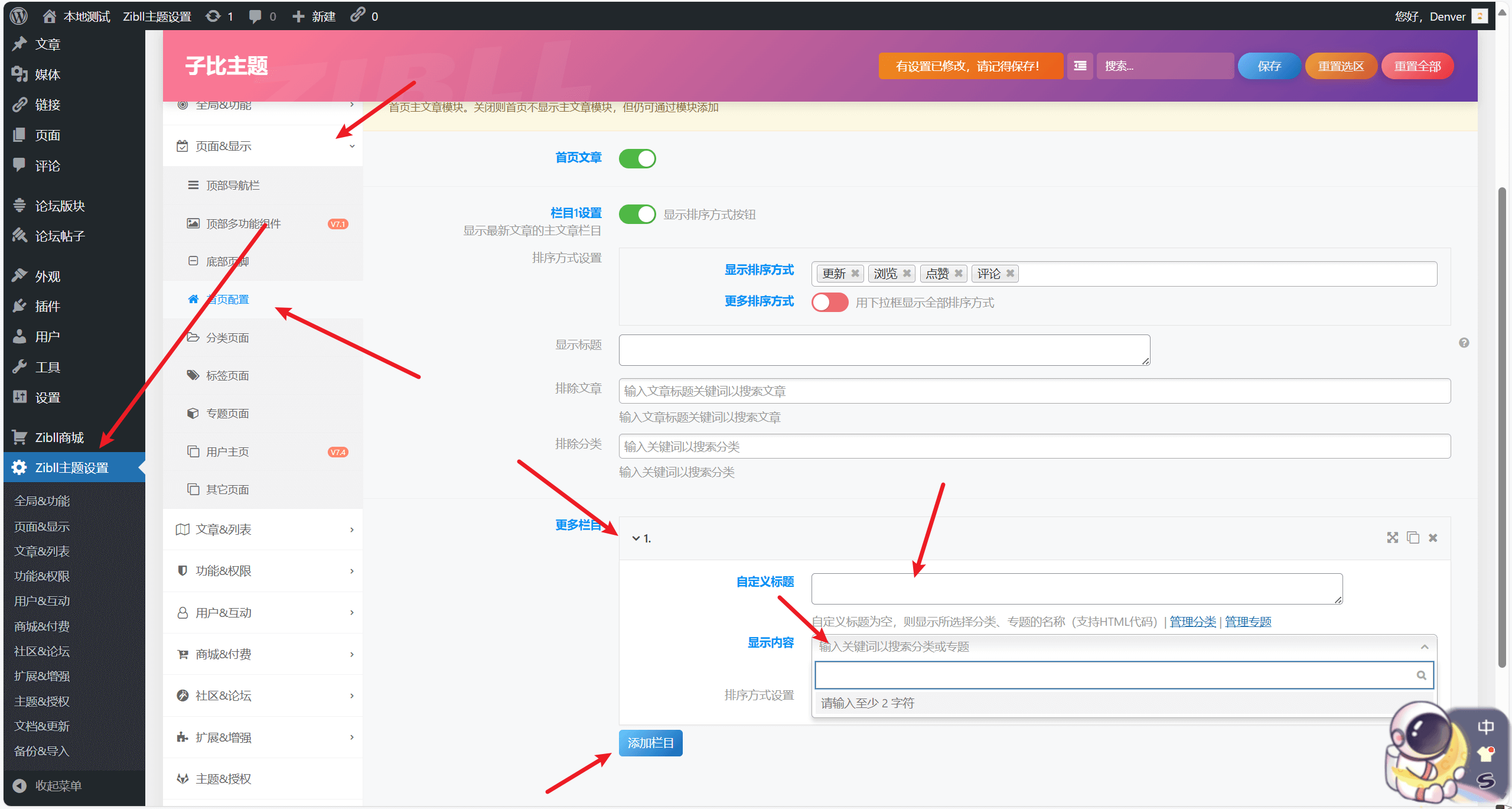Screen dimensions: 1512x809
Task: Click the WordPress logo icon
Action: (19, 16)
